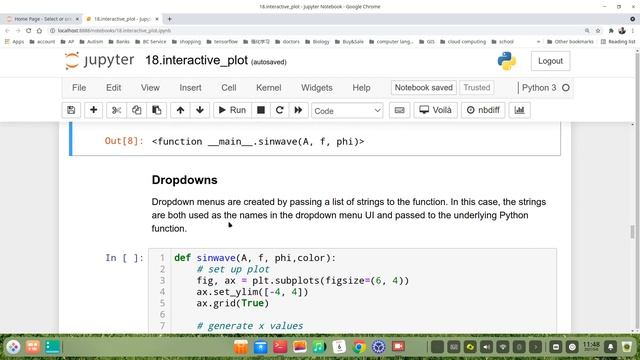The image size is (640, 360).
Task: Click the Jupyter logo
Action: click(99, 61)
